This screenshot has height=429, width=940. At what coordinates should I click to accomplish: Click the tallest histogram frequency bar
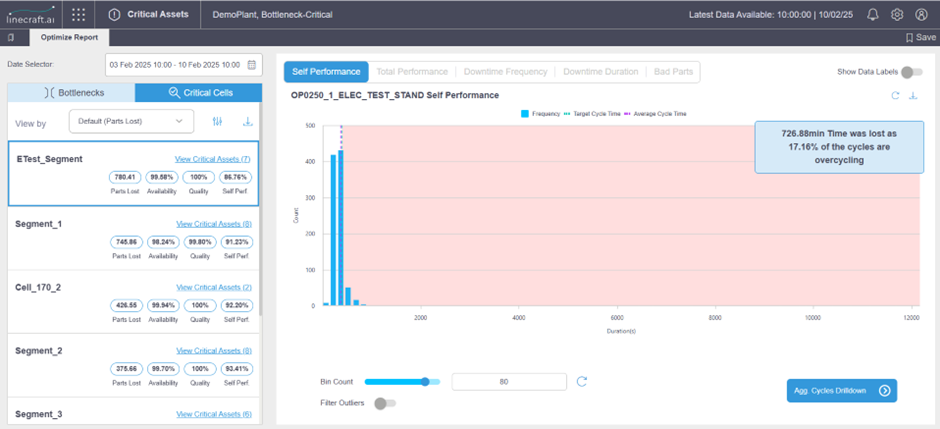point(341,228)
